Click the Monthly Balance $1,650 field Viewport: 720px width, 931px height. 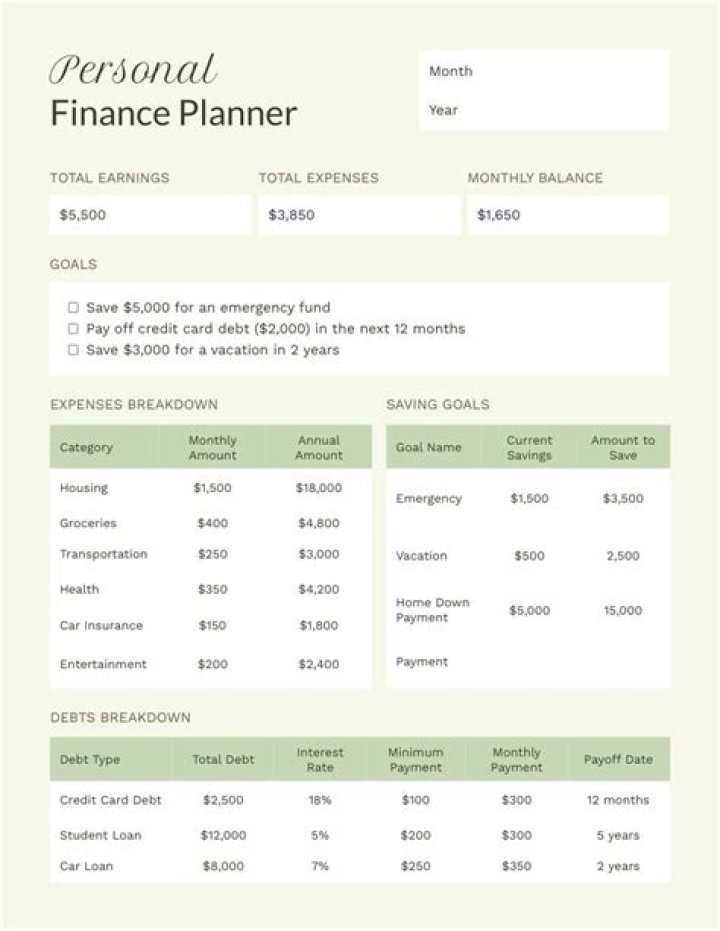point(567,215)
